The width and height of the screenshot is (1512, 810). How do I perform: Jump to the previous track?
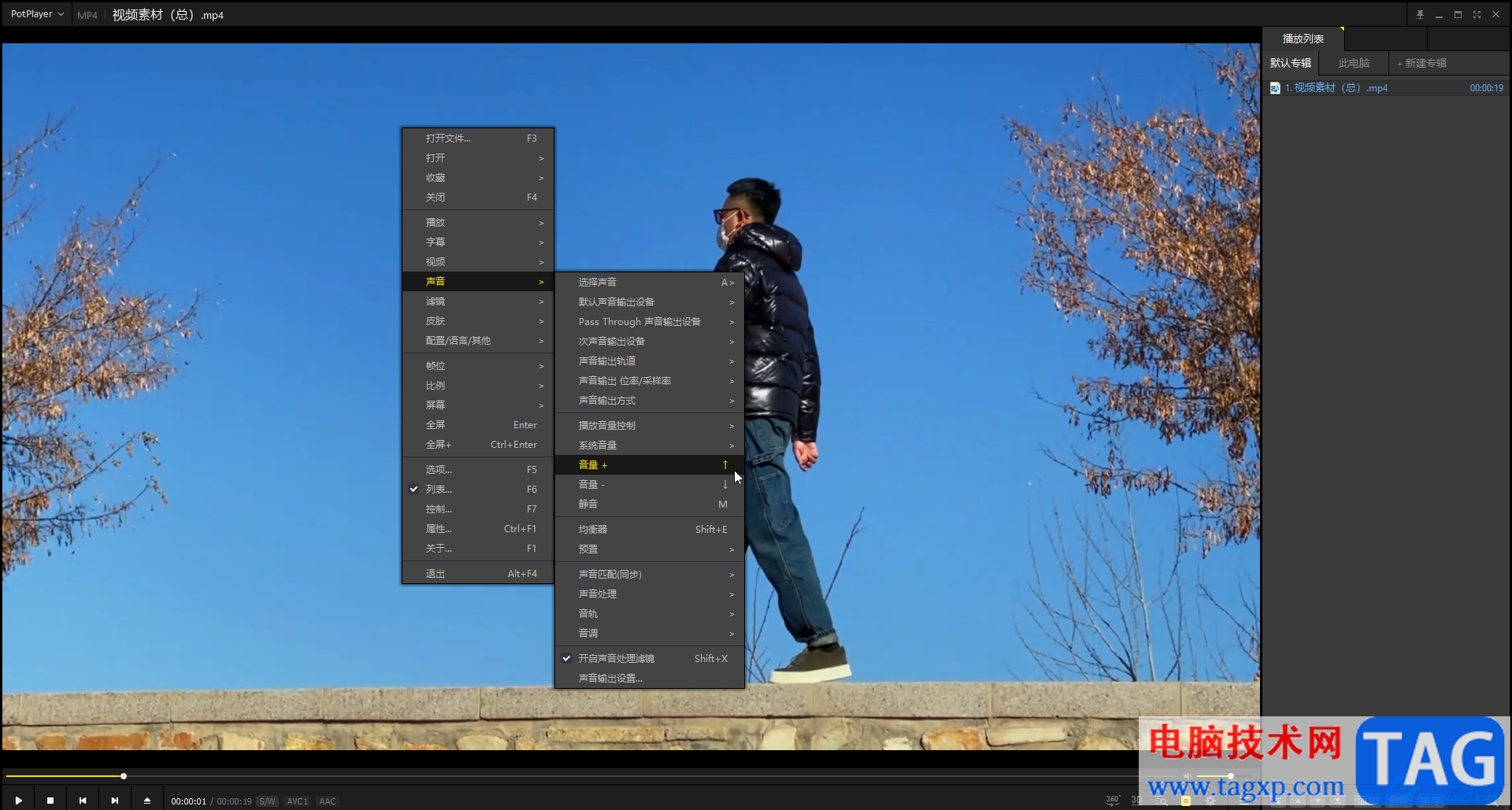[x=83, y=801]
